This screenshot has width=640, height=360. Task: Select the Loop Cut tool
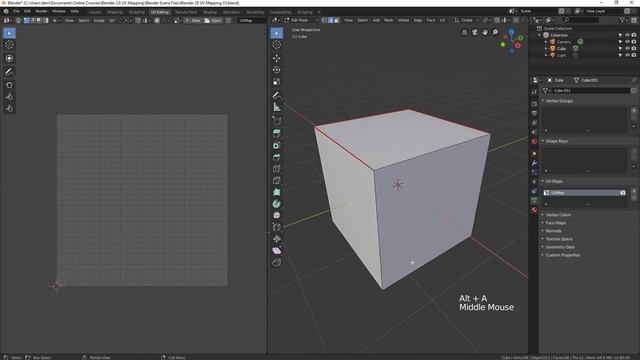(277, 169)
